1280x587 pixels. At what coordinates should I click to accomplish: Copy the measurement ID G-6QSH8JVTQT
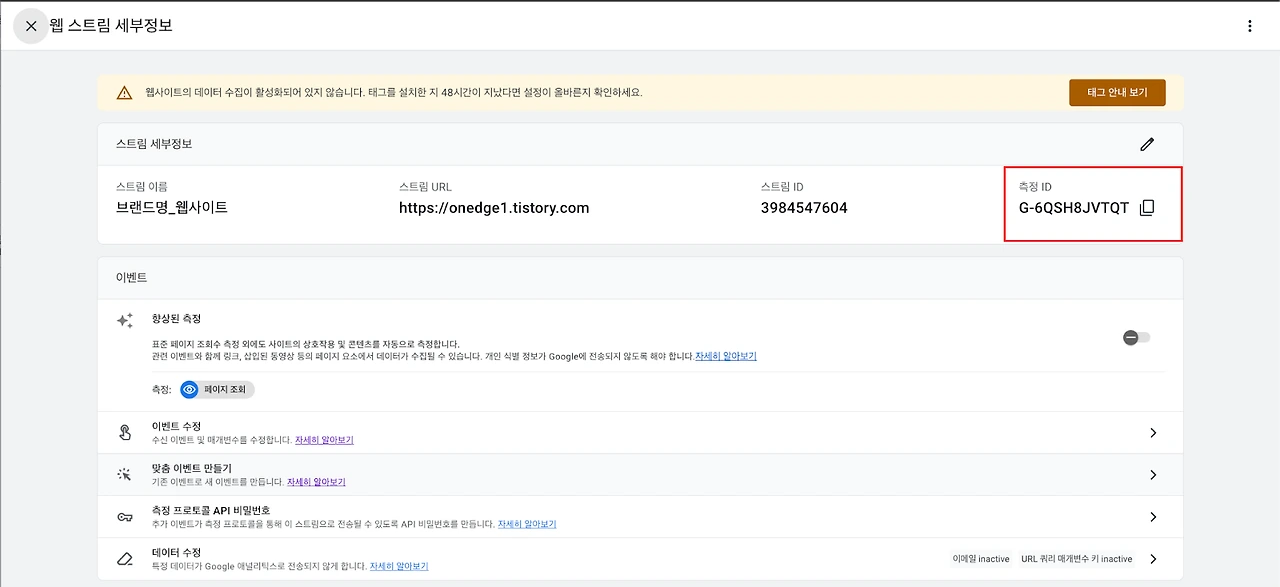[1147, 207]
